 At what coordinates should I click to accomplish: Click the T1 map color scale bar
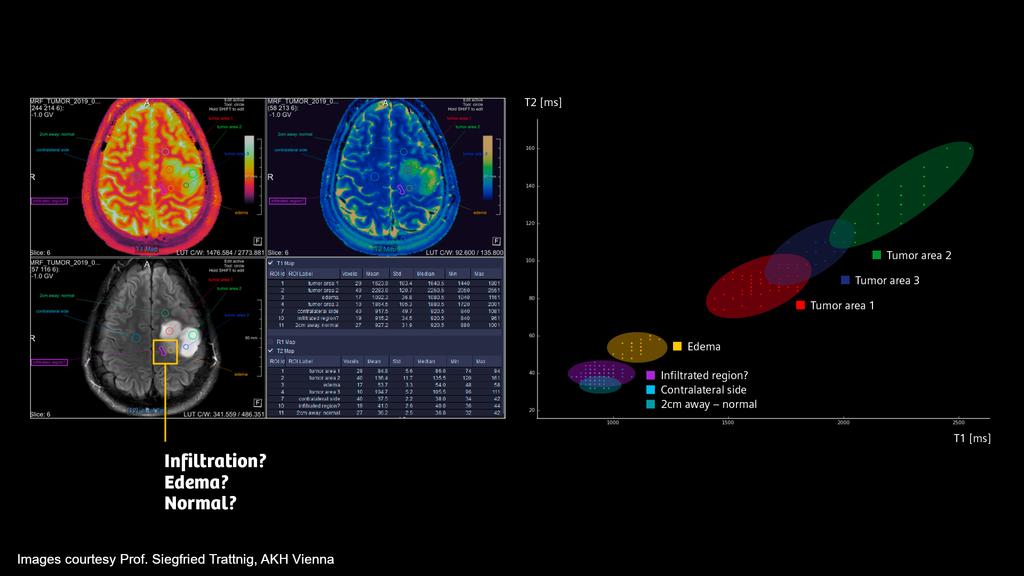(250, 168)
